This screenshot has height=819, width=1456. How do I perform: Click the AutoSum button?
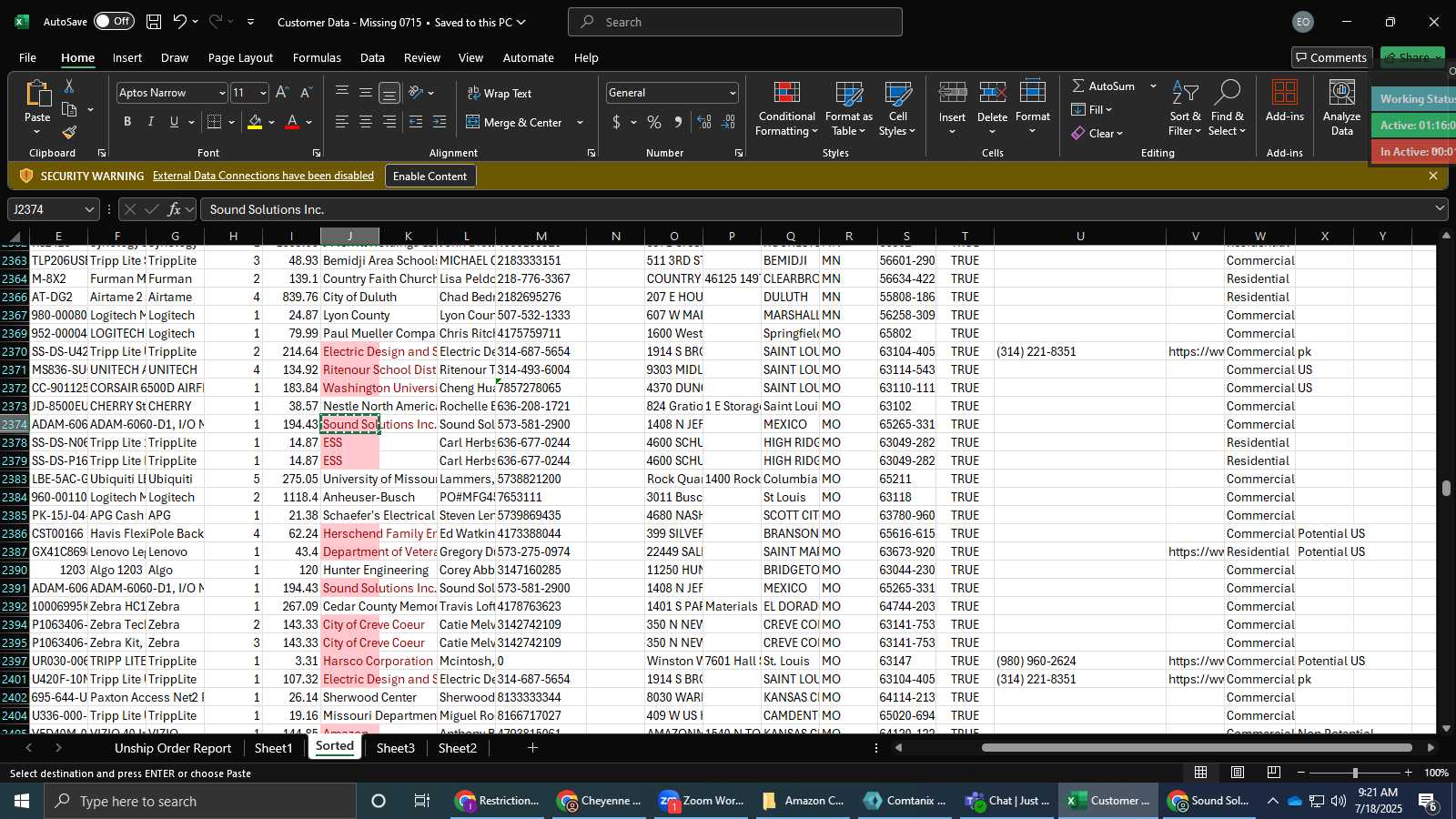[x=1103, y=86]
